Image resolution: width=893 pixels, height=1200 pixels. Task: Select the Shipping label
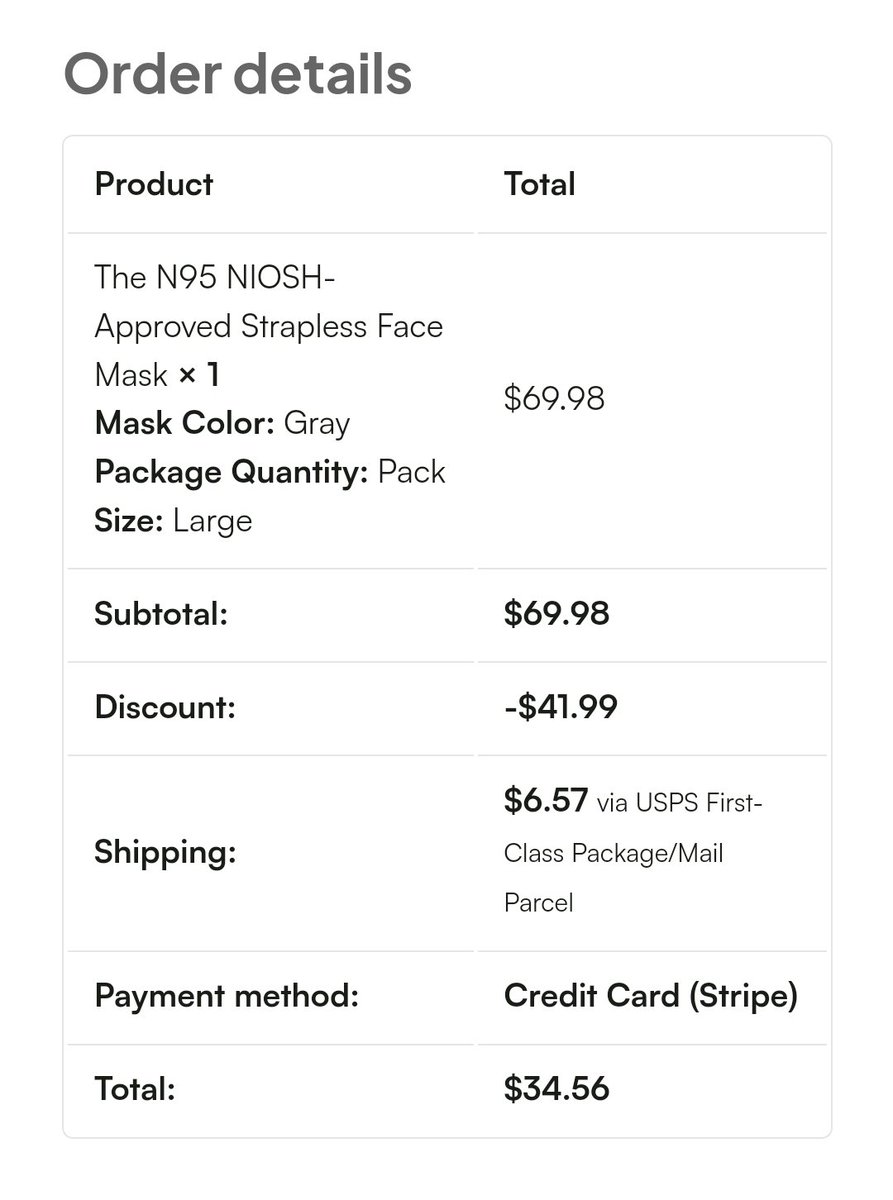(x=165, y=853)
